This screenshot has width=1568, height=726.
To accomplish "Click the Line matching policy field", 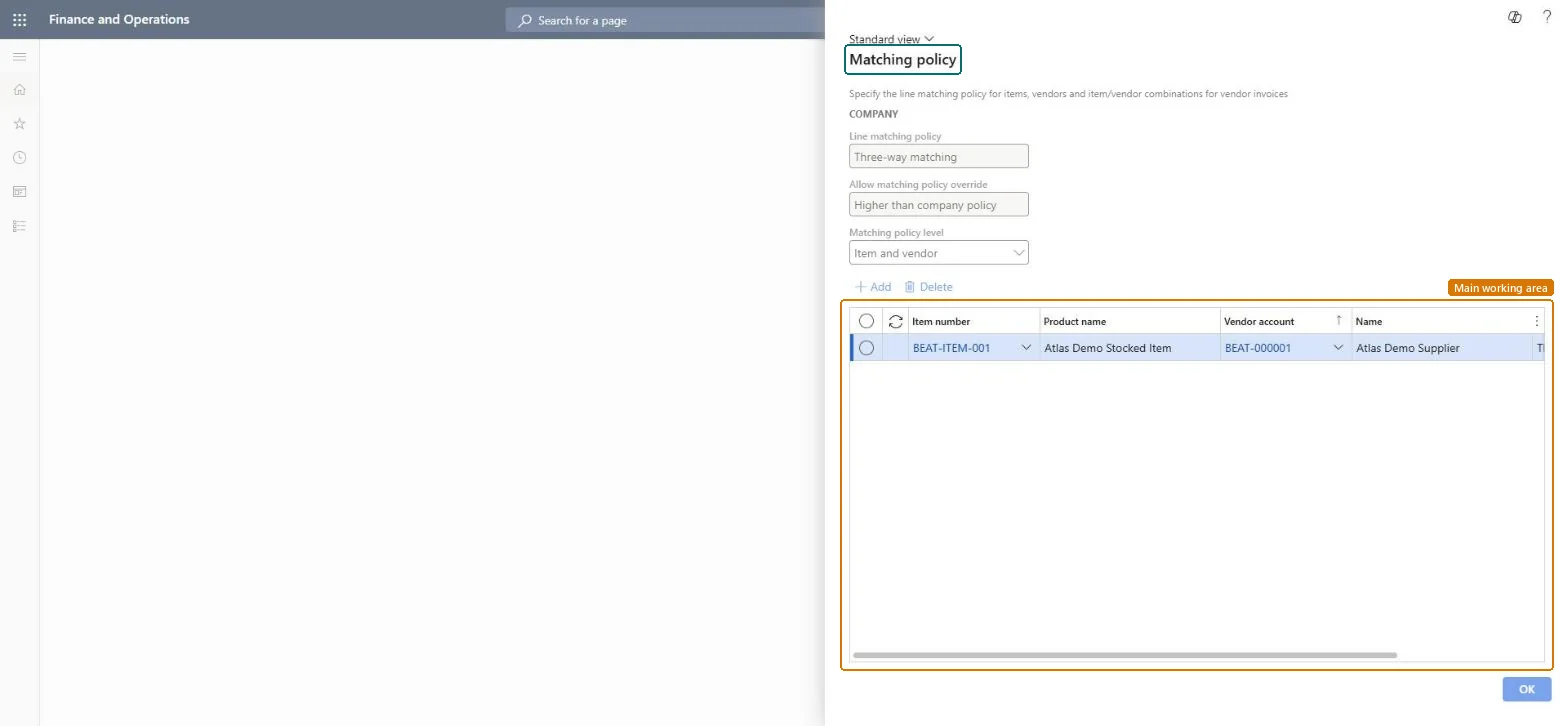I will (938, 157).
